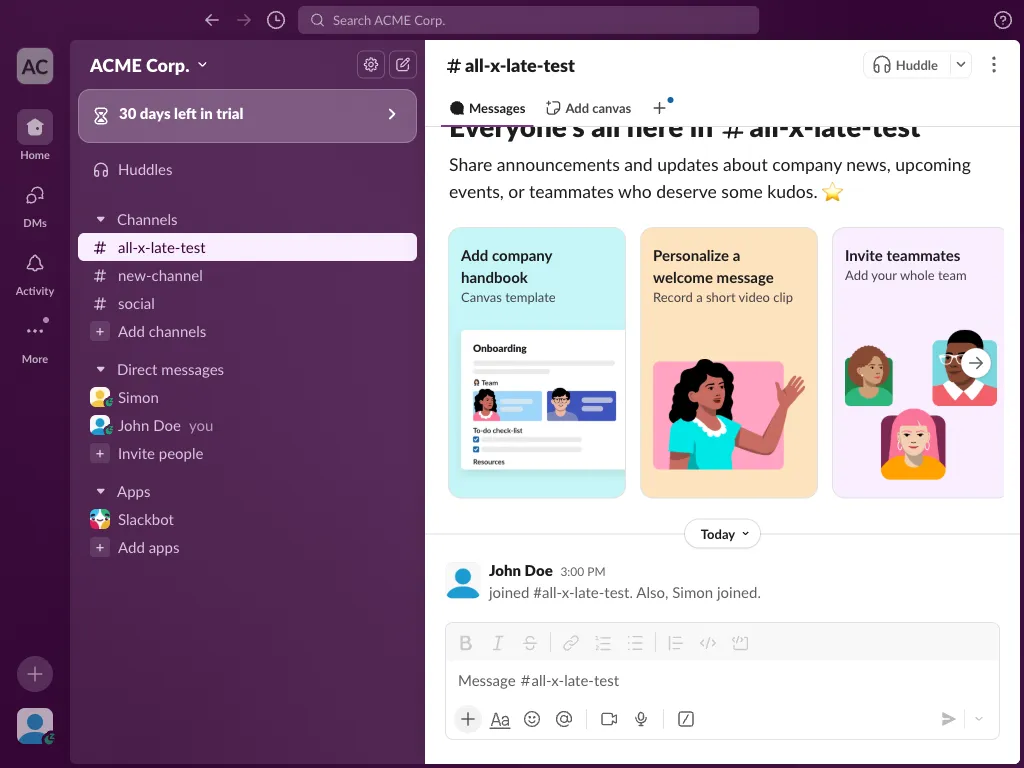Compose a new message with pencil icon
Screen dimensions: 1024x768
click(403, 65)
